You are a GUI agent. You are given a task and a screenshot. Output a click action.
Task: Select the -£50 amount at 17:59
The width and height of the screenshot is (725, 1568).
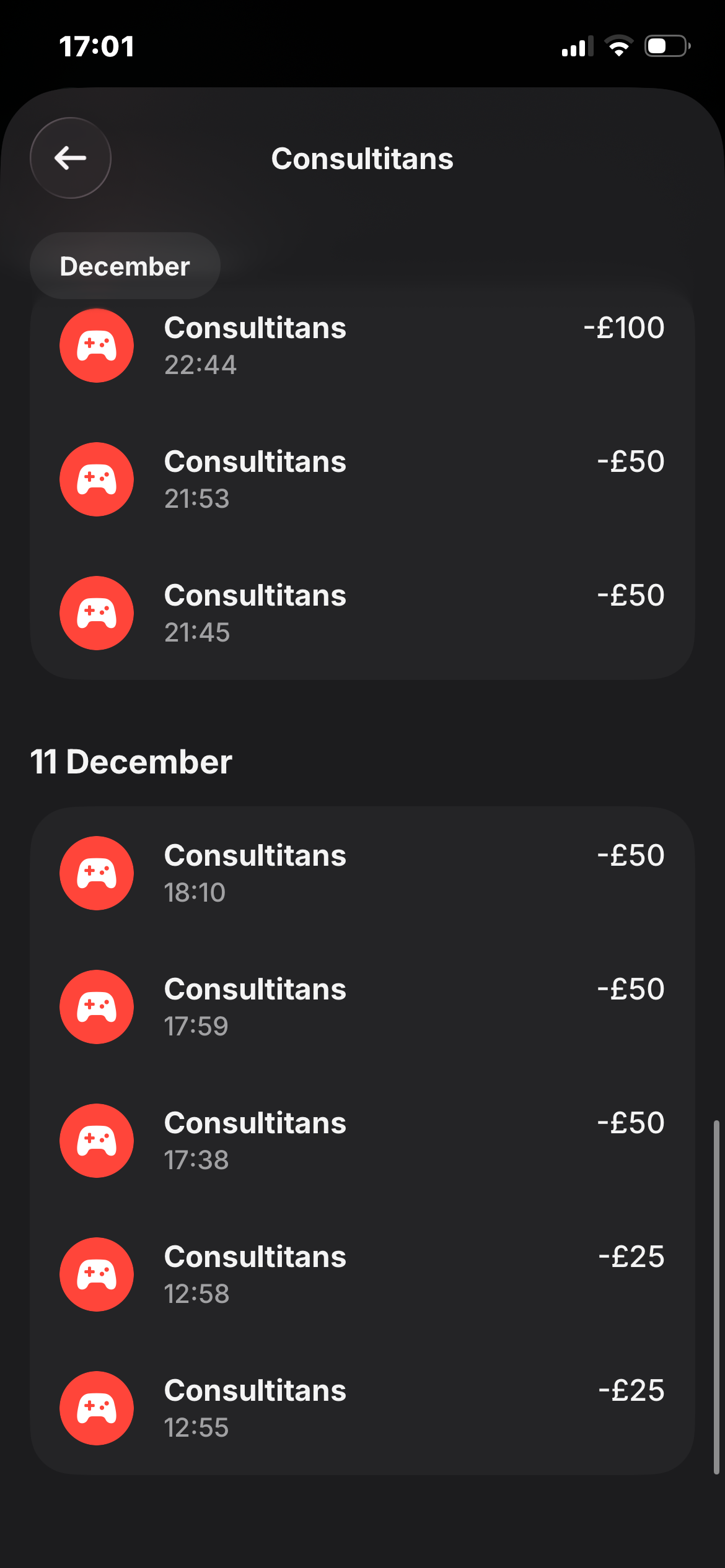pos(630,990)
